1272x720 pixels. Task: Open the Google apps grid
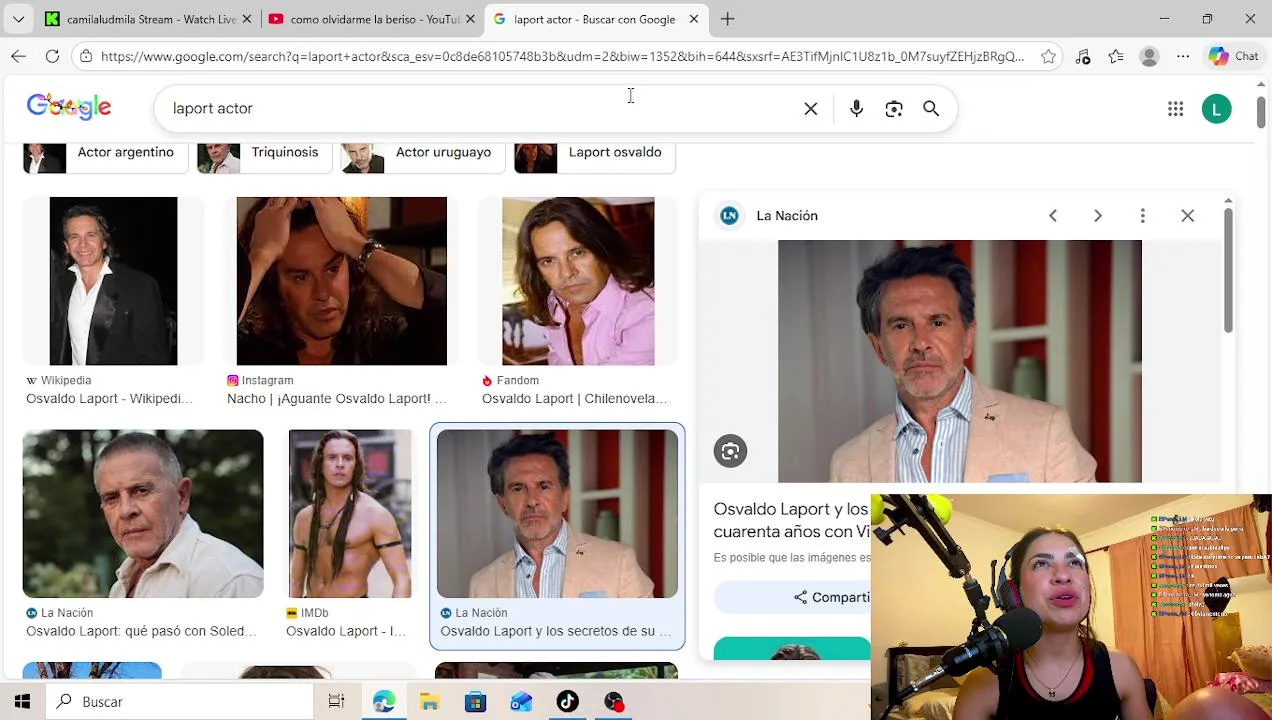tap(1176, 109)
